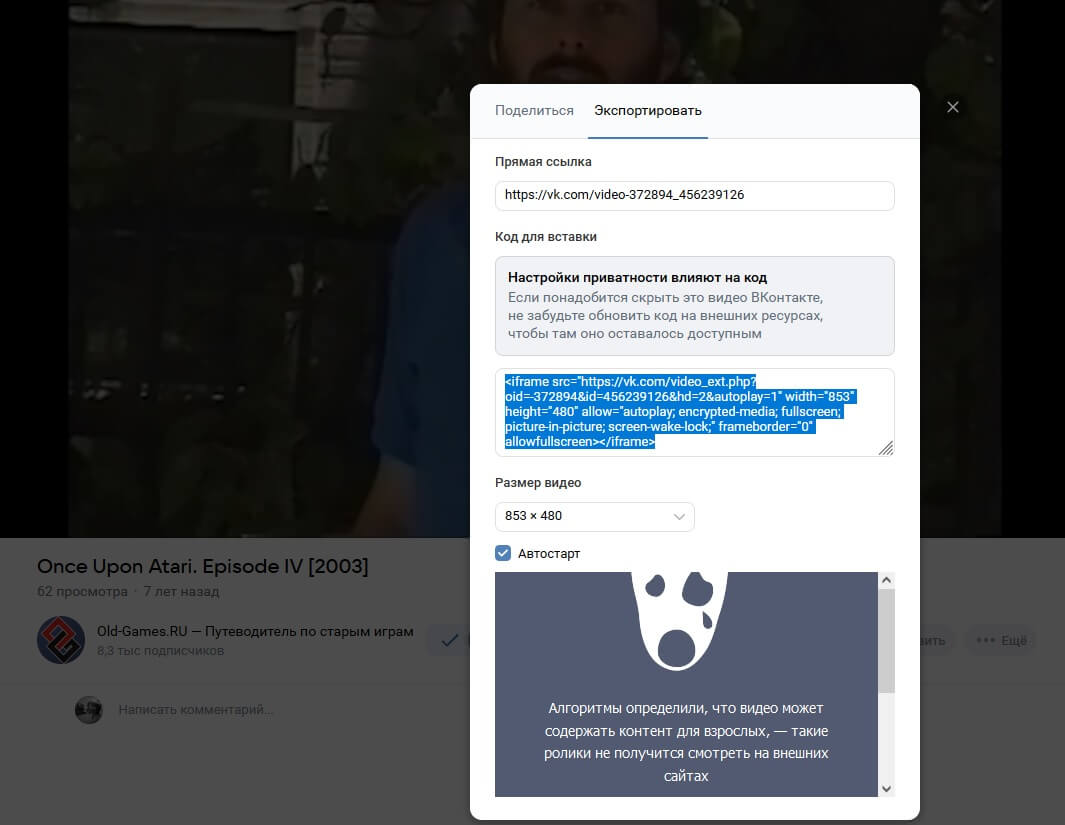Click the iframe embed code text area

(x=694, y=412)
